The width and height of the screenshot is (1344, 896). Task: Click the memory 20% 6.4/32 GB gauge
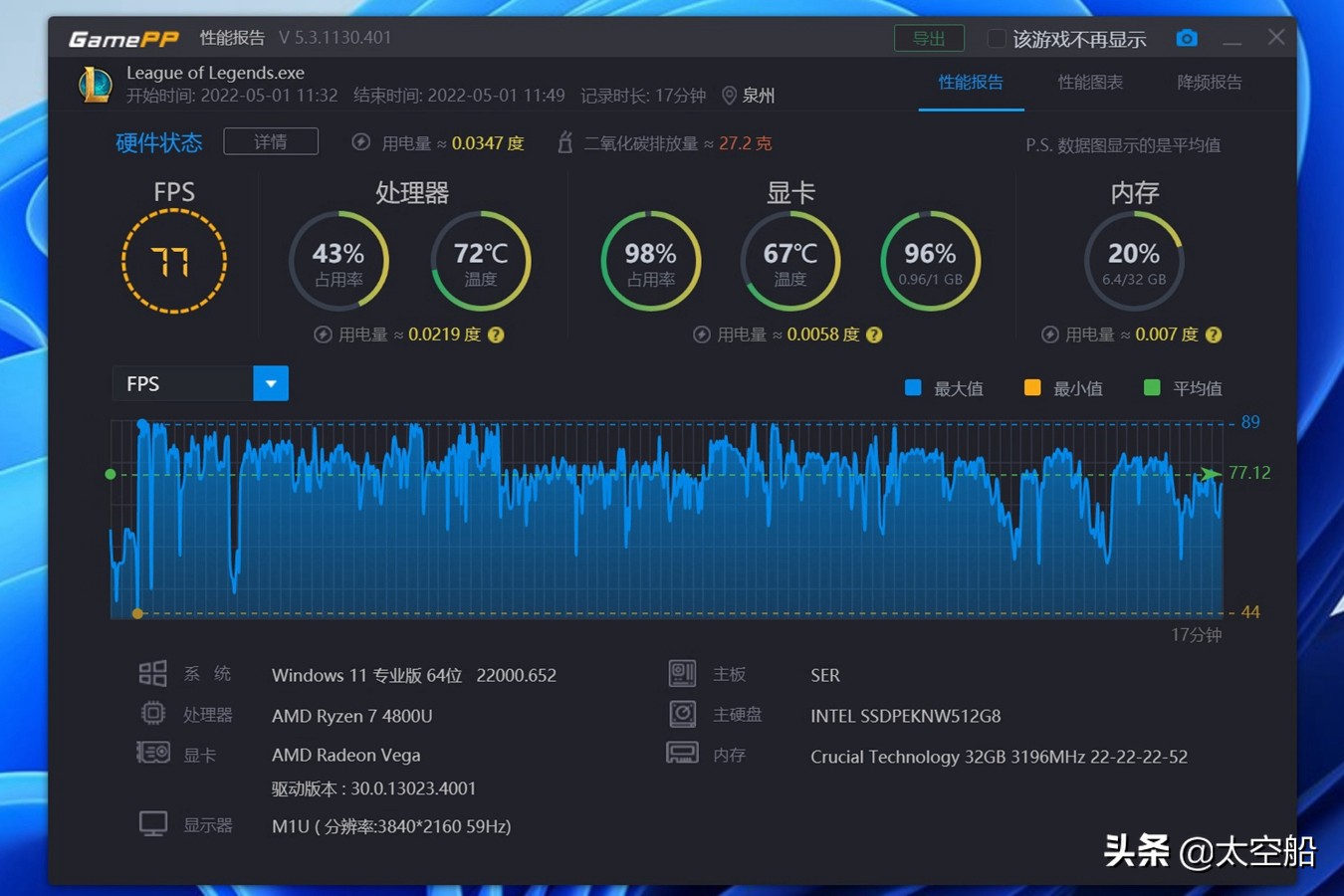[x=1134, y=261]
